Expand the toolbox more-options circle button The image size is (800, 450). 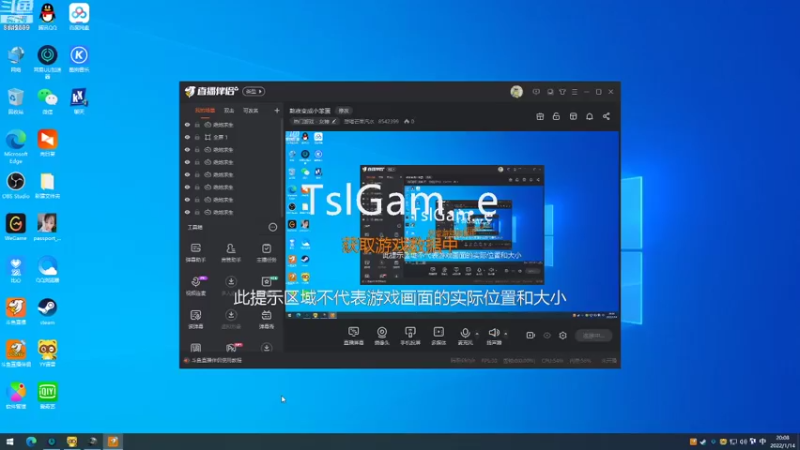273,227
